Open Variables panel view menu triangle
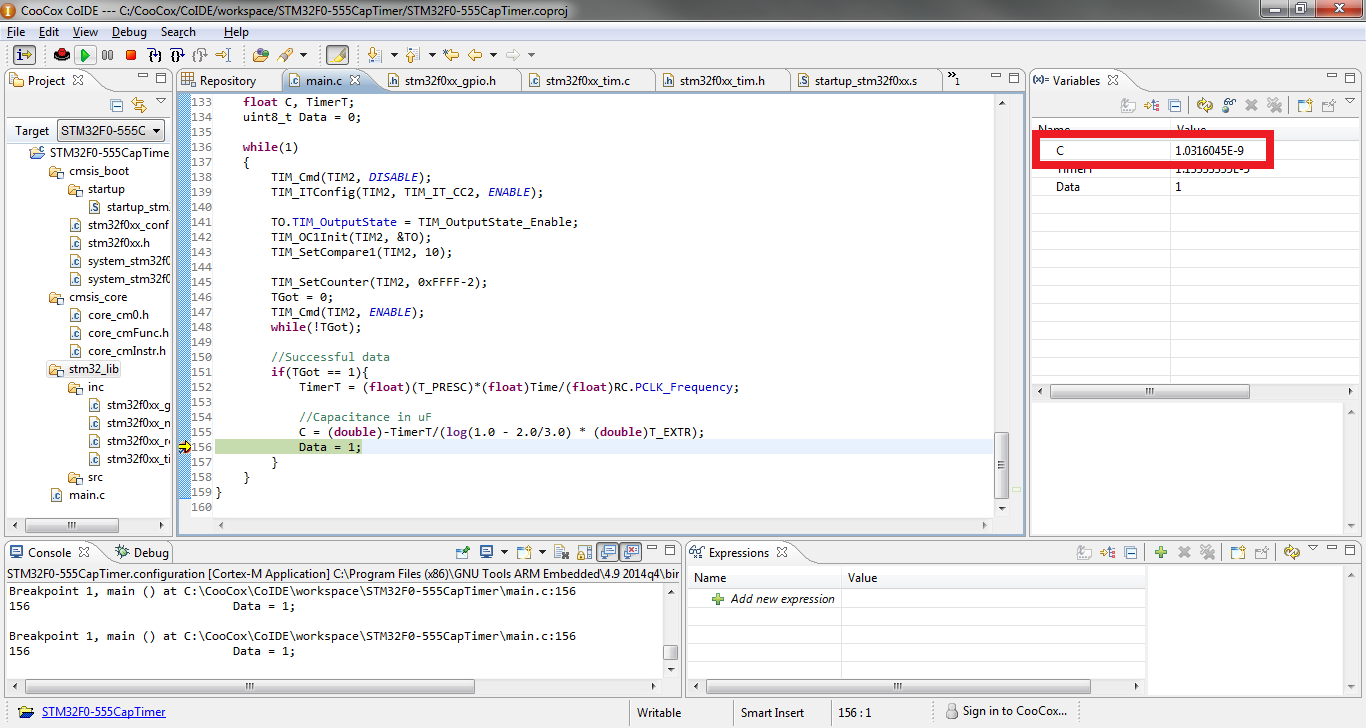This screenshot has height=728, width=1366. (x=1351, y=102)
